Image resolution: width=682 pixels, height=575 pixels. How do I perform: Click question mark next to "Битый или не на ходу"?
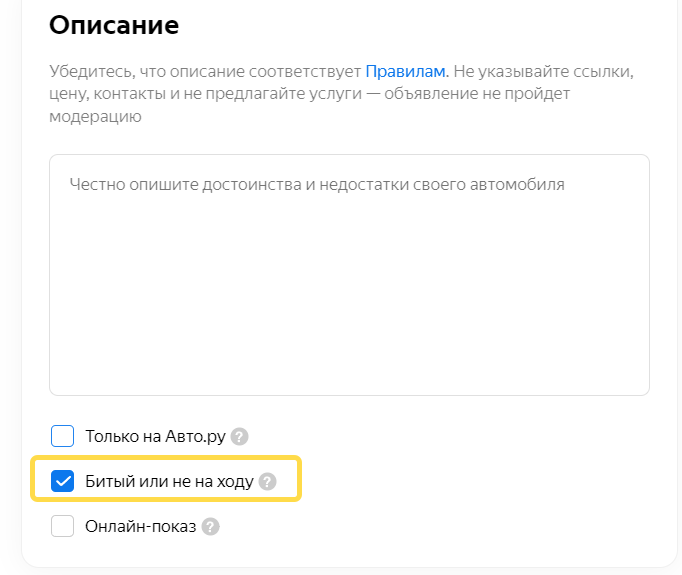267,482
